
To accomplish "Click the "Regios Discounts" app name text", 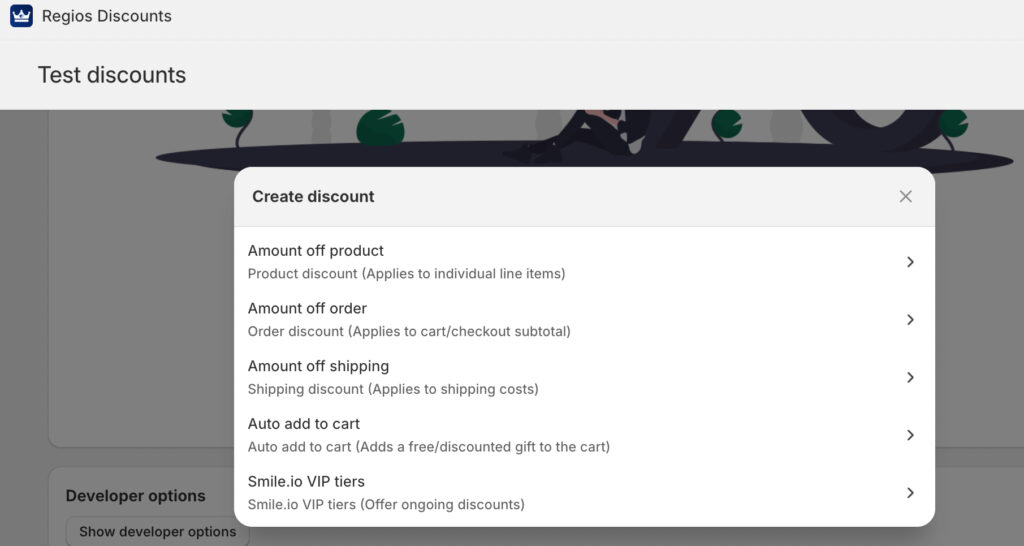I will coord(107,16).
